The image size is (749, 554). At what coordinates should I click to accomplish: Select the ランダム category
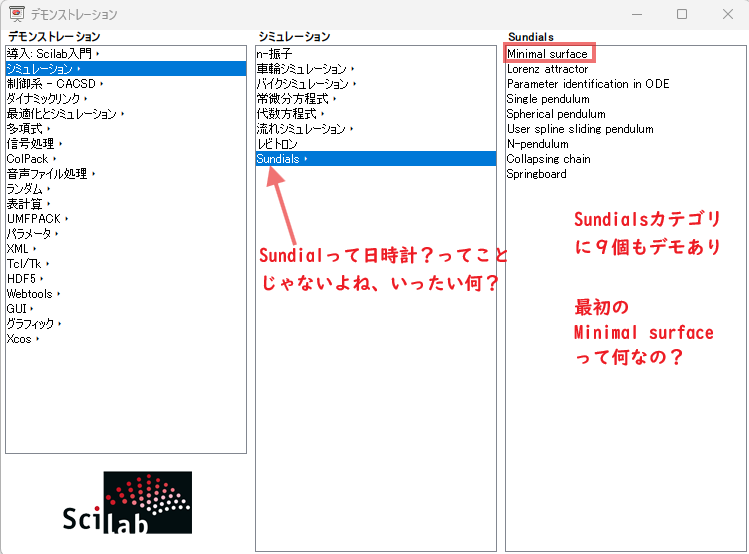click(126, 189)
